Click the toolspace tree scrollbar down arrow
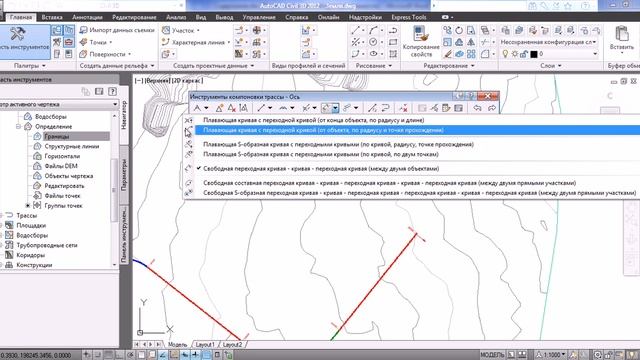Viewport: 640px width, 360px height. (114, 264)
